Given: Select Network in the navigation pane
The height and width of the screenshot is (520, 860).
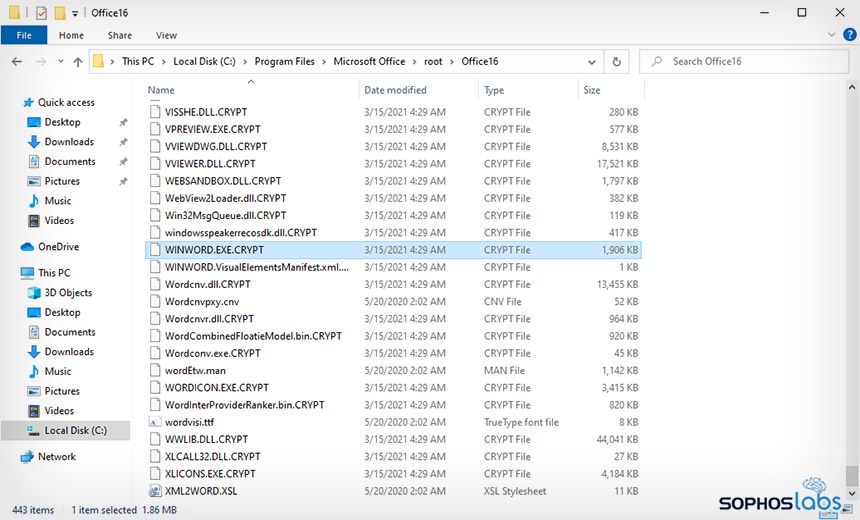Looking at the screenshot, I should 56,456.
